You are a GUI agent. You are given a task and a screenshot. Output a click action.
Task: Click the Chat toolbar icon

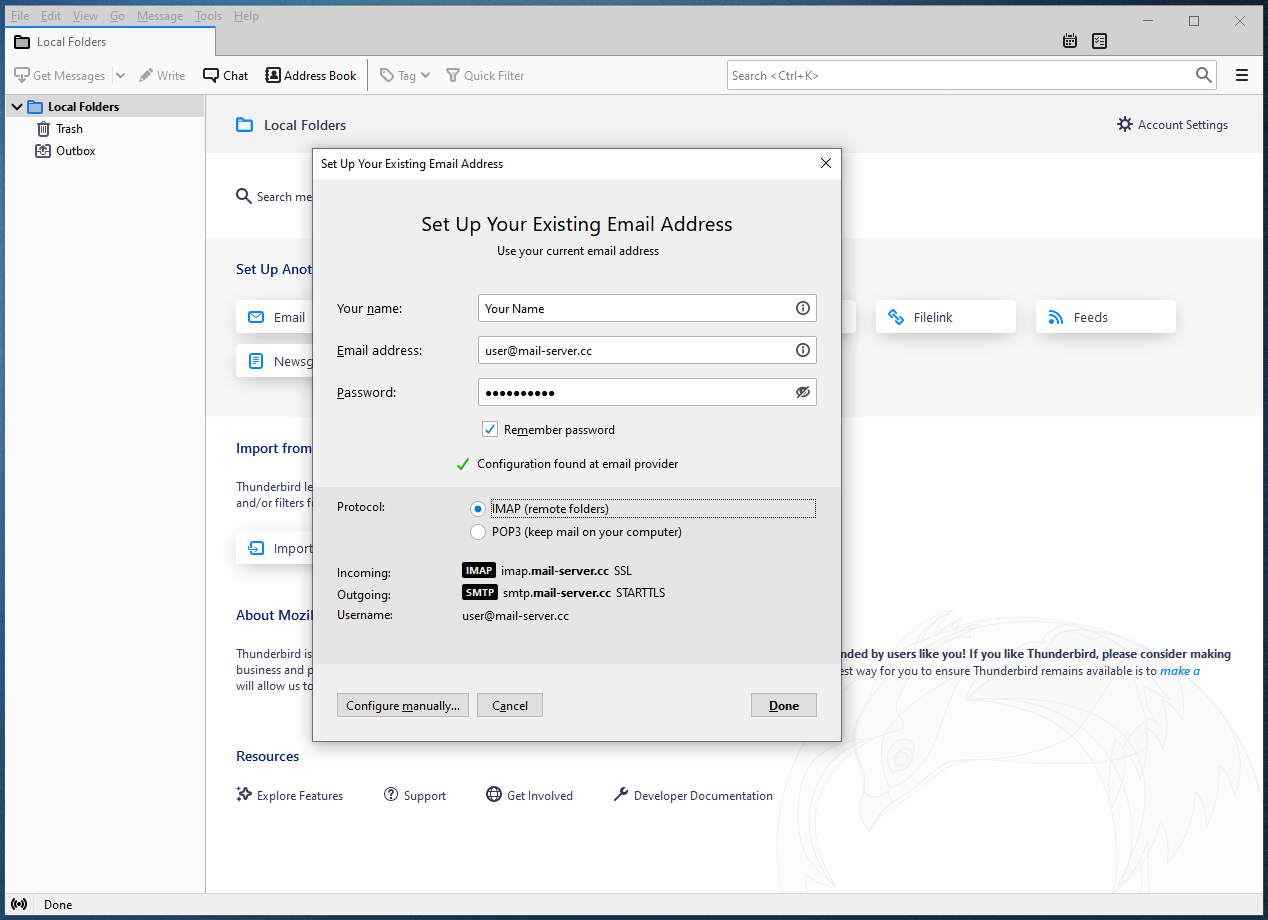coord(211,76)
